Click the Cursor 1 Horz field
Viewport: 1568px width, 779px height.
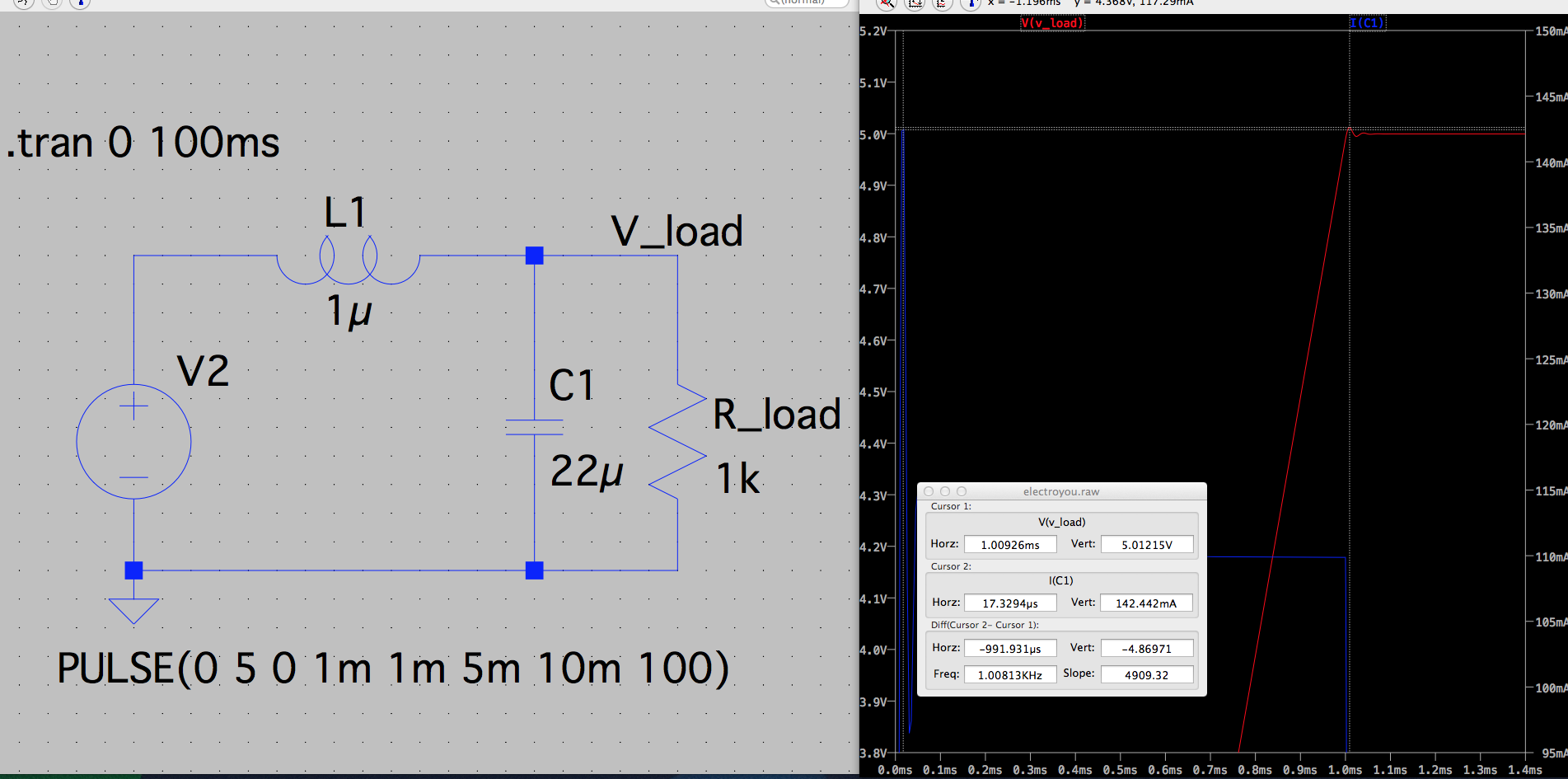(1009, 545)
